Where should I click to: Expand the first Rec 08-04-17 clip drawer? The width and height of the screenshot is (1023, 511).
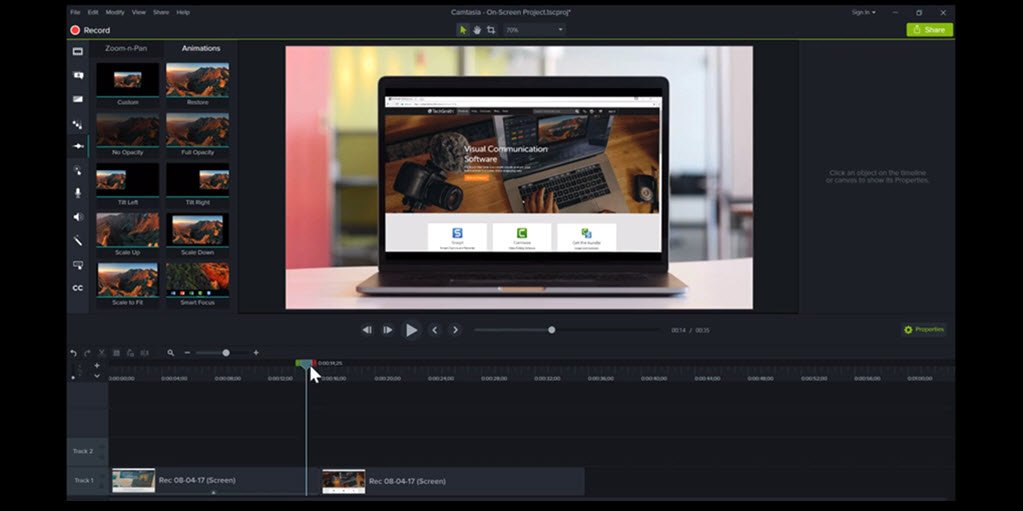[213, 493]
